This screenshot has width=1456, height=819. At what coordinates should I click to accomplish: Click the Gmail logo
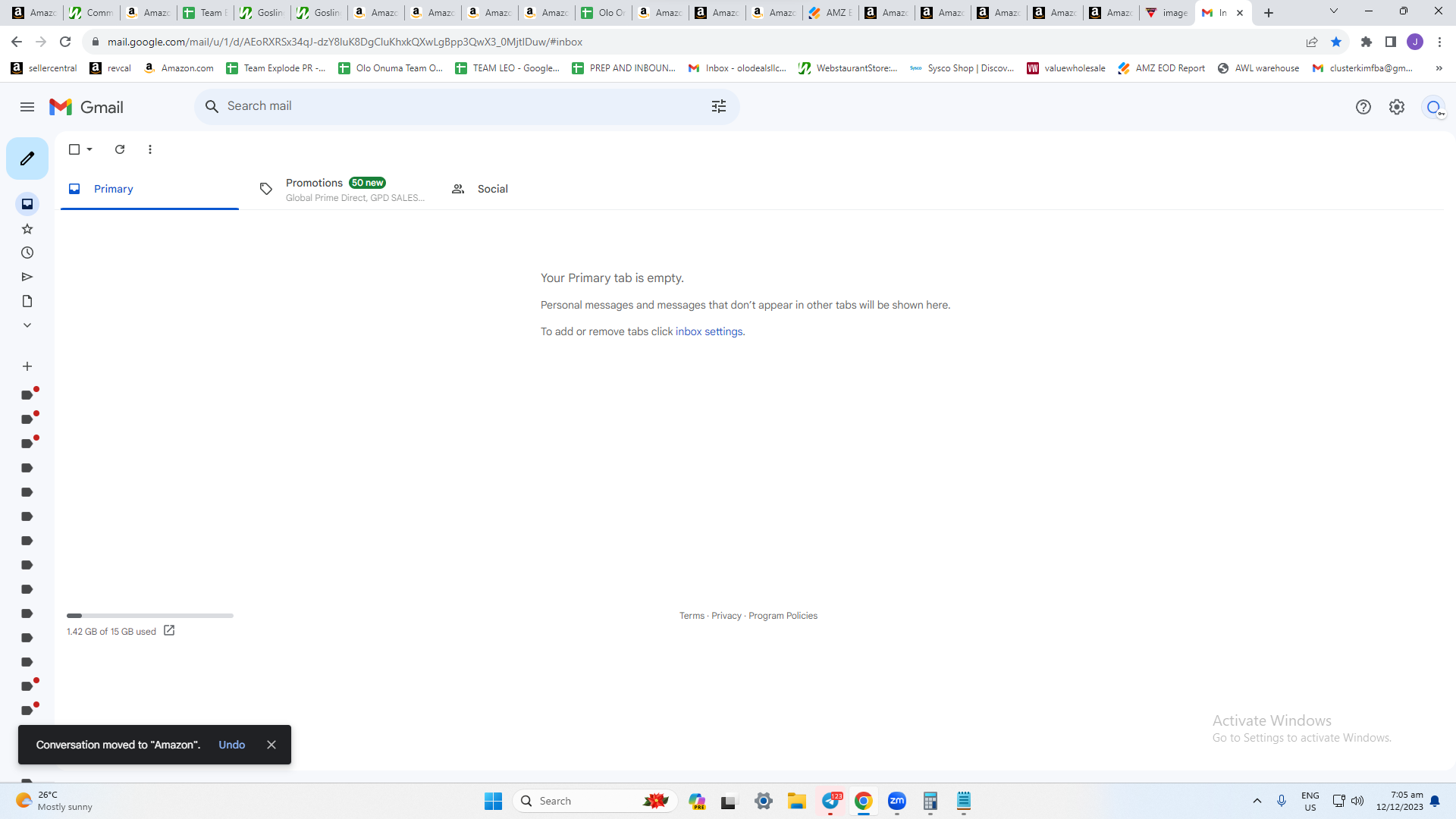(86, 107)
